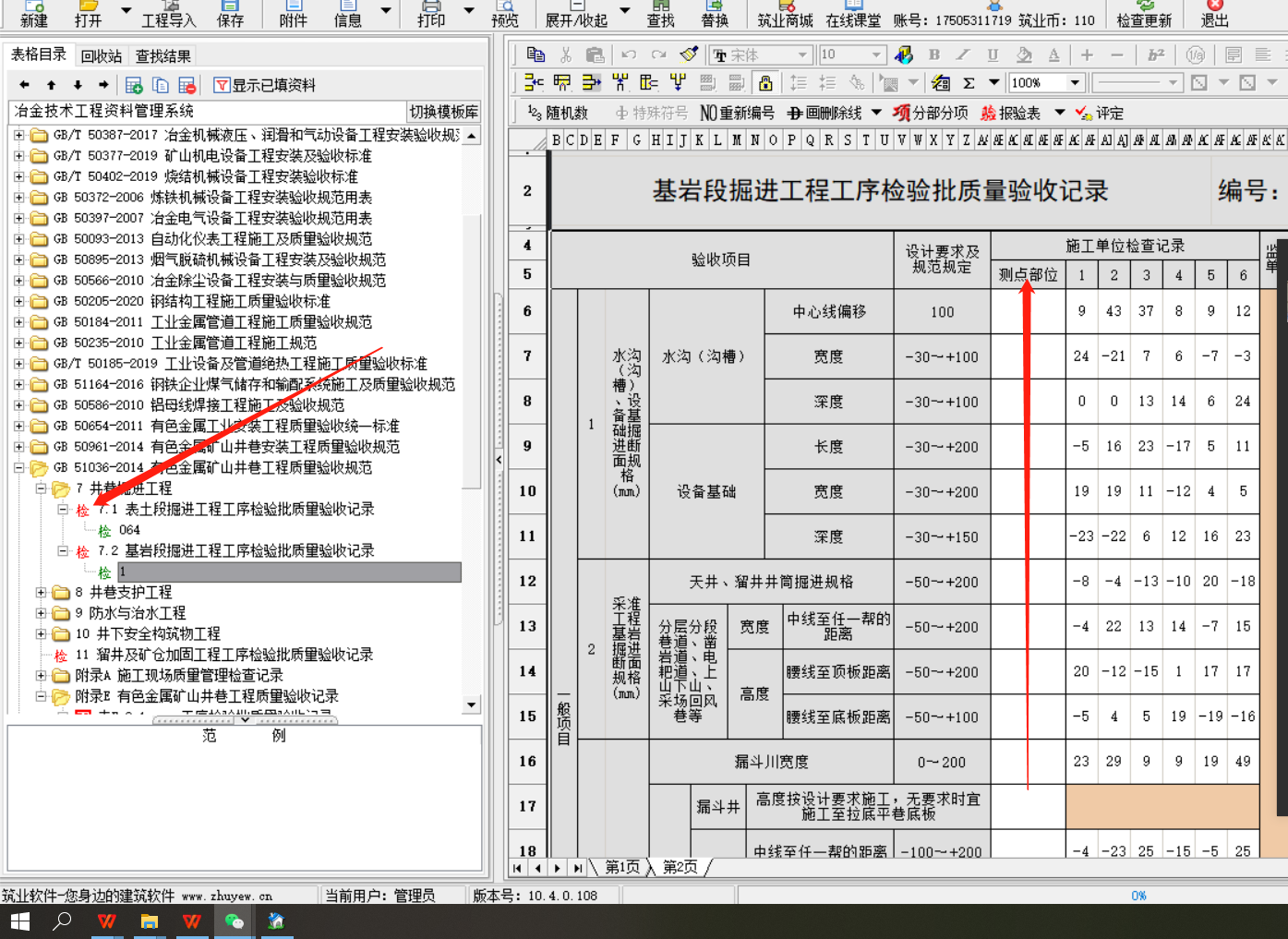Click the 打开 (Open) toolbar button
Viewport: 1288px width, 939px height.
coord(88,14)
